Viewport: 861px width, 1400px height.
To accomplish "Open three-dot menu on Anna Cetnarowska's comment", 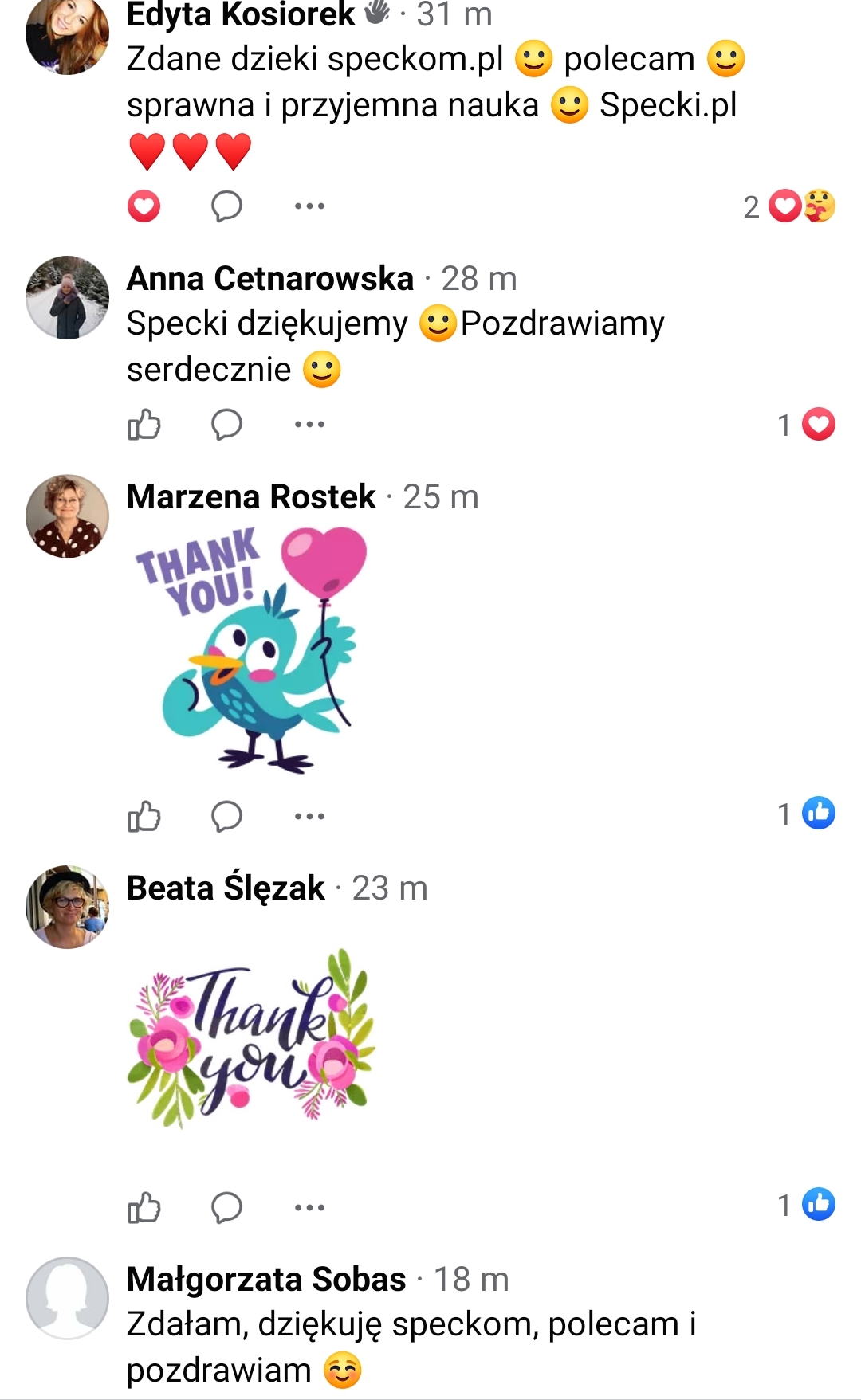I will tap(309, 425).
